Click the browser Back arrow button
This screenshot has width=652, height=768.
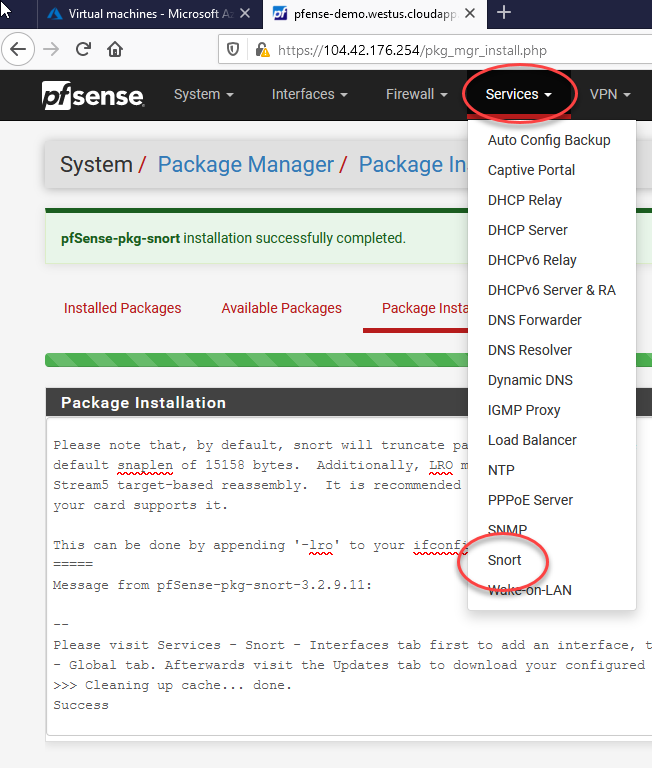pyautogui.click(x=18, y=49)
